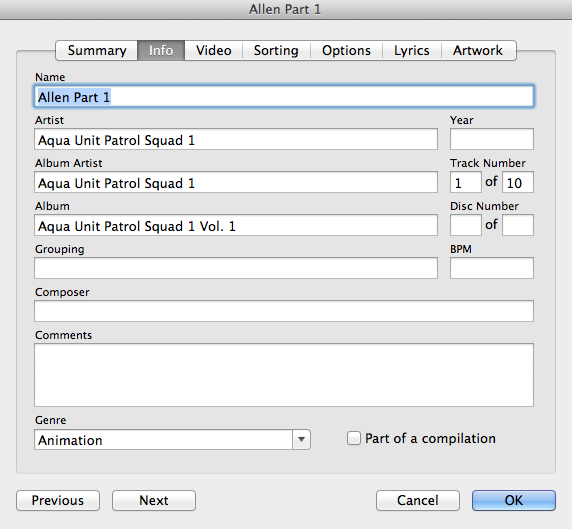The image size is (572, 529).
Task: Go to the Options tab
Action: pyautogui.click(x=346, y=50)
